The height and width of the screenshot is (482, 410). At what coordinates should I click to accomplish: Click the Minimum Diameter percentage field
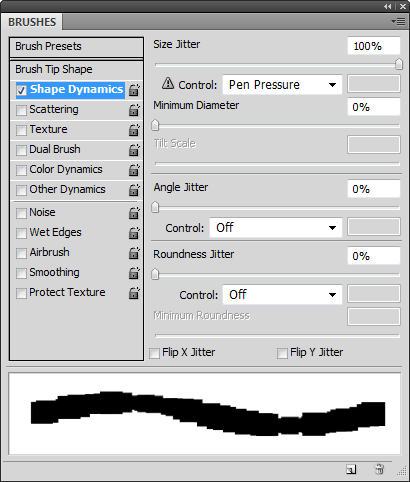click(x=374, y=107)
